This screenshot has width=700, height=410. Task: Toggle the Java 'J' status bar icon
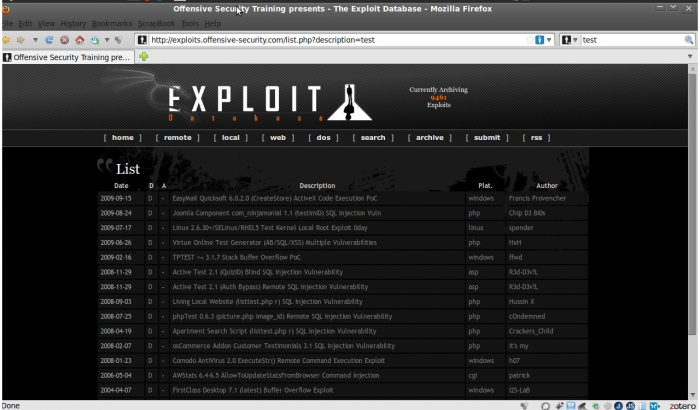click(x=618, y=406)
